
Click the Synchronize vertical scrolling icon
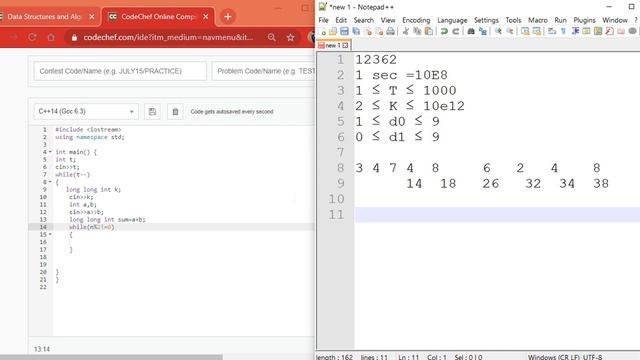(525, 31)
